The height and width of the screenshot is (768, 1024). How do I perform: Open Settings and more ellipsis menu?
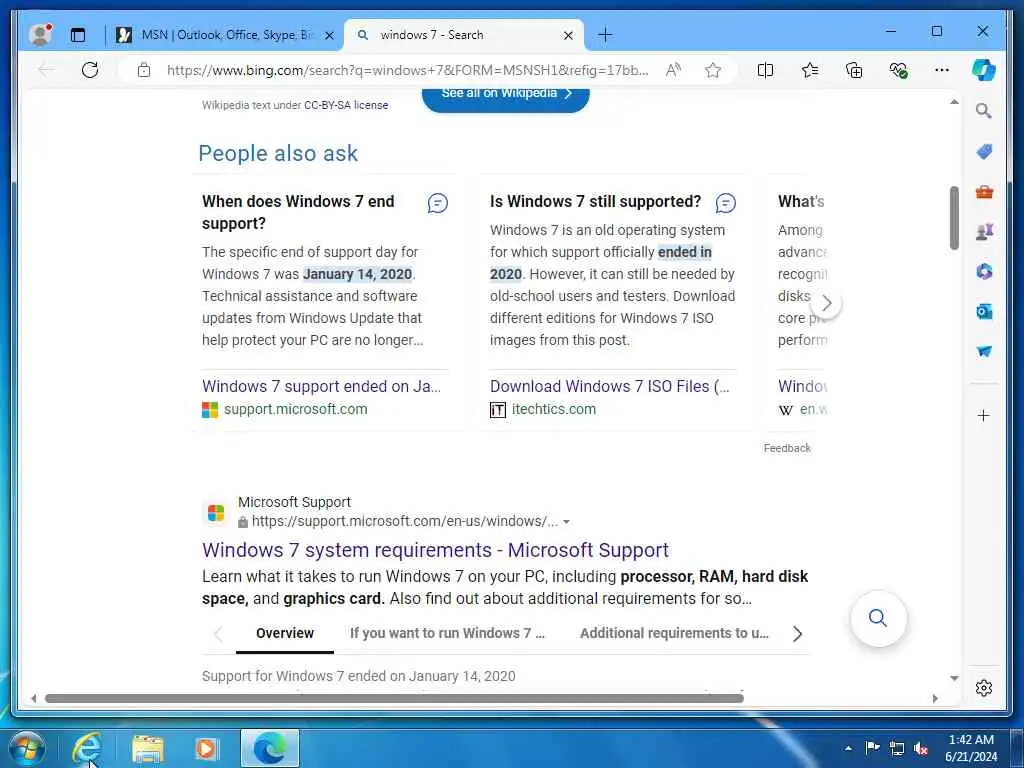click(x=942, y=70)
